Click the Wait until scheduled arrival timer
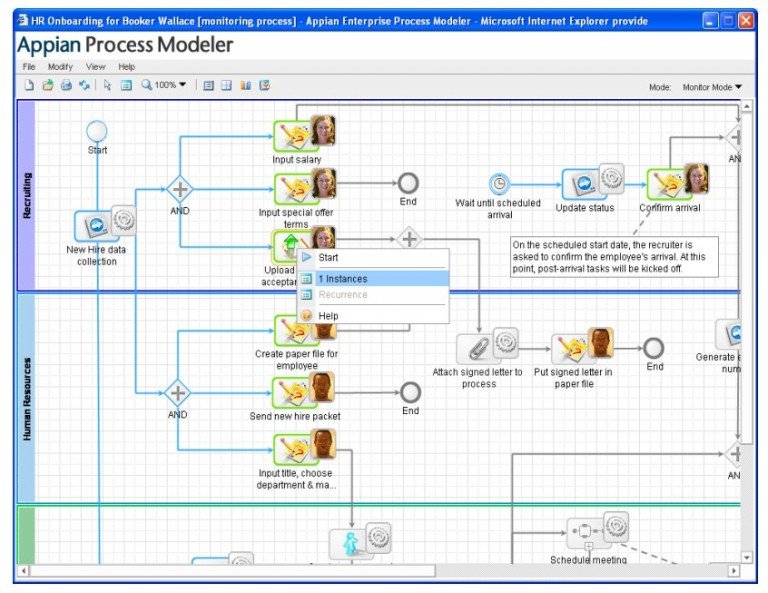Screen dimensions: 768x593 click(499, 184)
